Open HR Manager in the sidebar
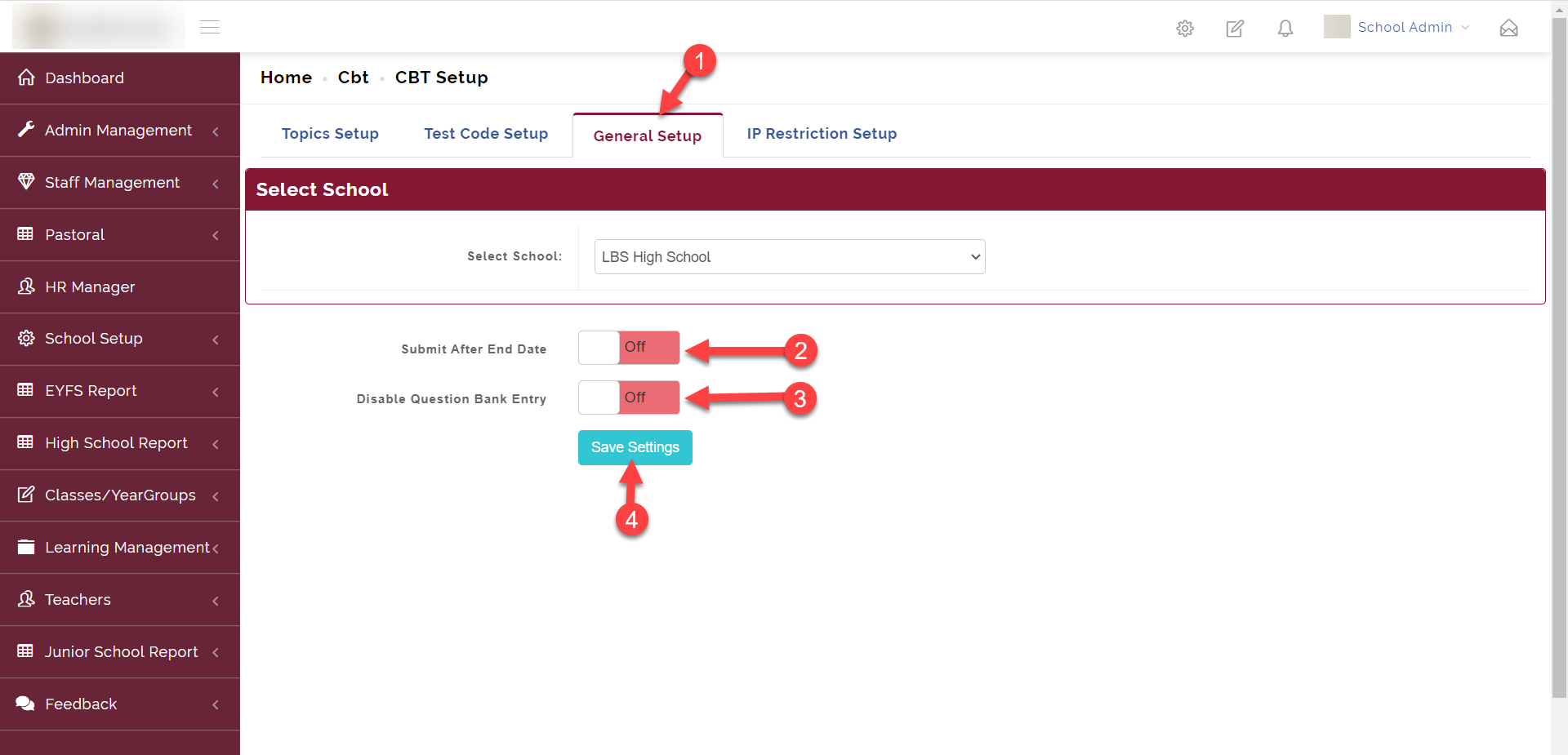This screenshot has height=755, width=1568. pyautogui.click(x=120, y=286)
